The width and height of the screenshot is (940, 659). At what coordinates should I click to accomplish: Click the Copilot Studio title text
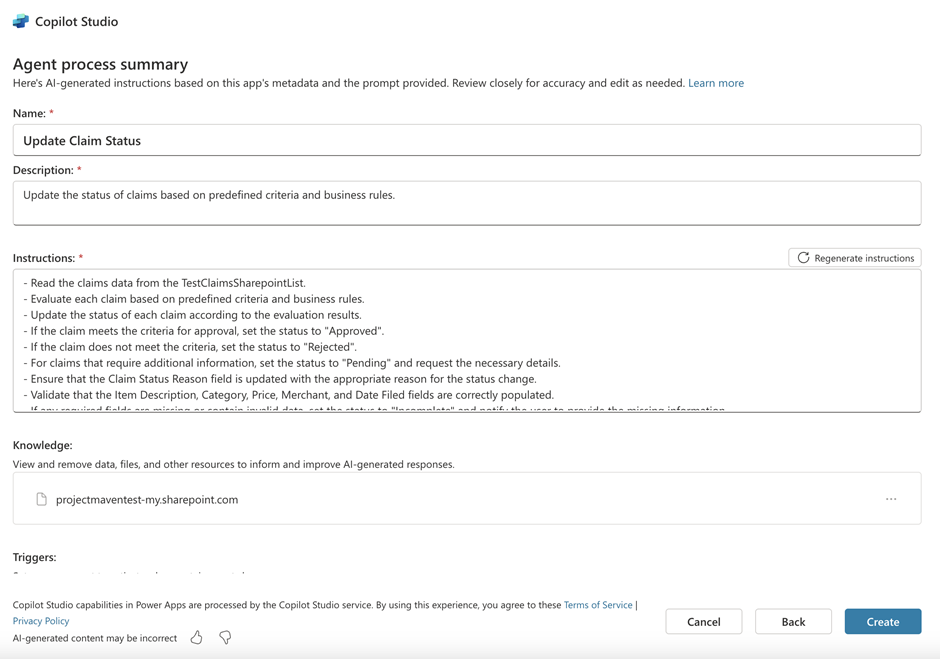(x=77, y=22)
